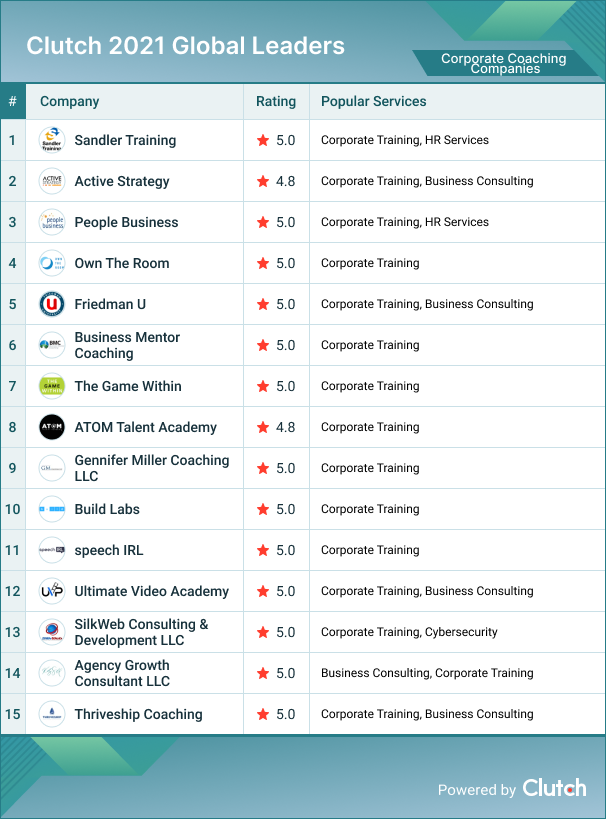
Task: Click rank number 10
Action: pyautogui.click(x=13, y=509)
